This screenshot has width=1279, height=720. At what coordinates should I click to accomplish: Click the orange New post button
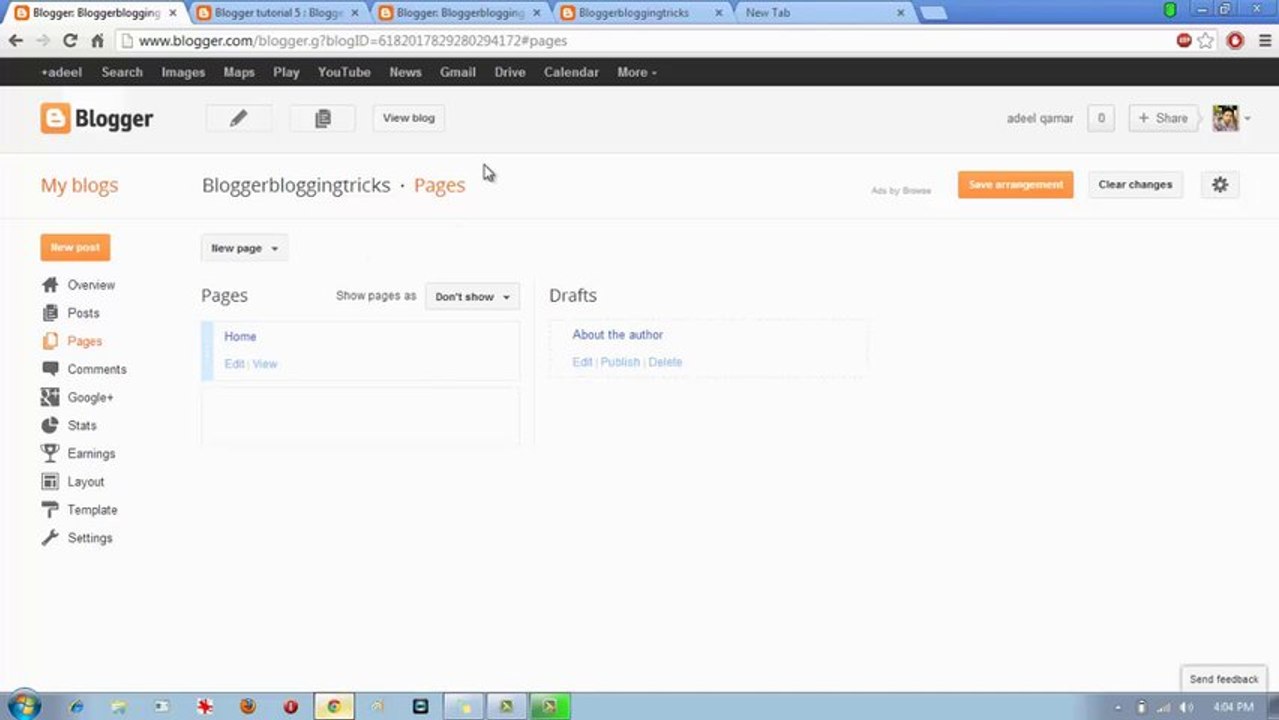pyautogui.click(x=75, y=247)
